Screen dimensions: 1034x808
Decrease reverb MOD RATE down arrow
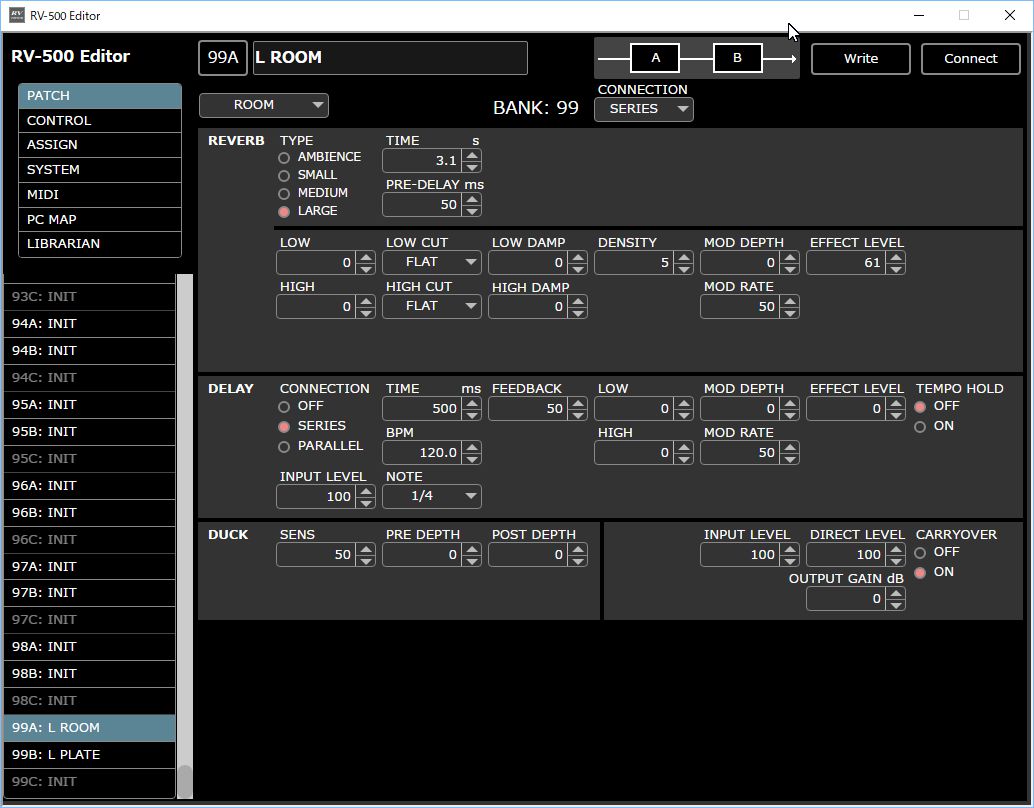click(789, 312)
